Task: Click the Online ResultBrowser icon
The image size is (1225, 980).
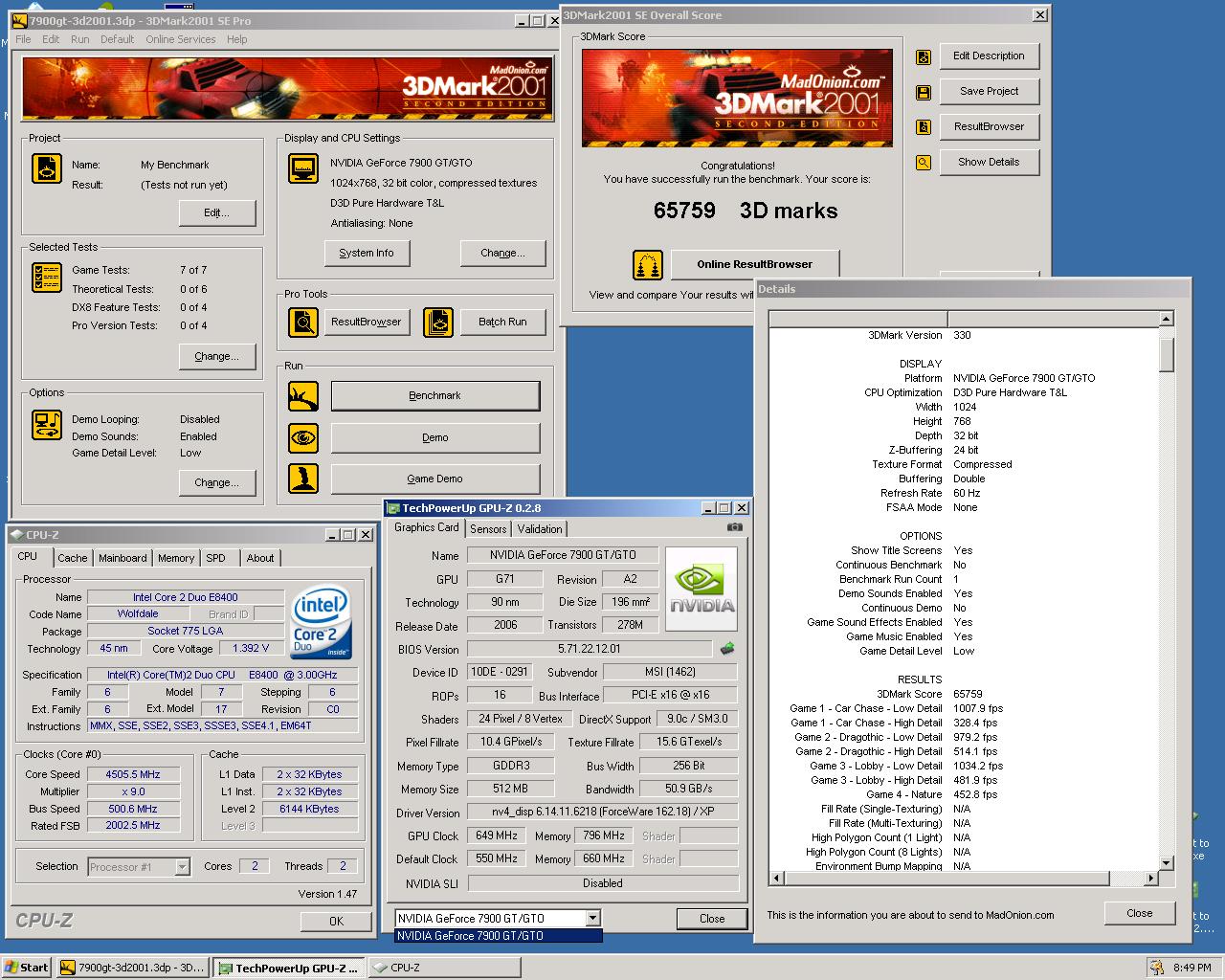Action: click(x=648, y=265)
